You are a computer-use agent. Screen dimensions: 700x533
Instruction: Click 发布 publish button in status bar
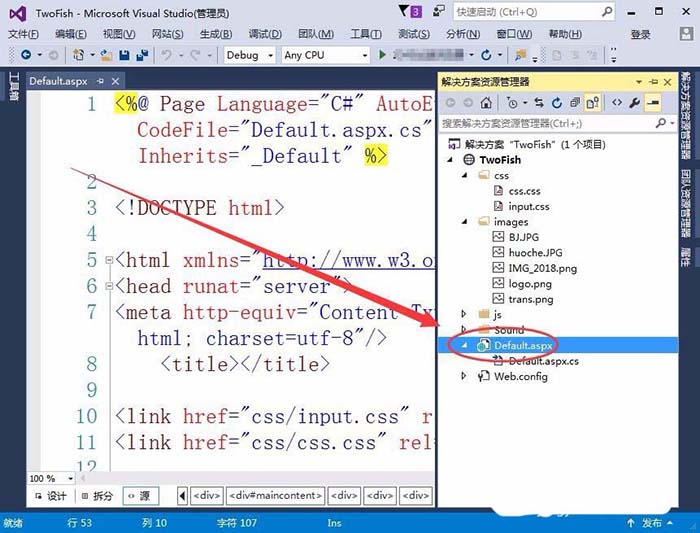[650, 523]
